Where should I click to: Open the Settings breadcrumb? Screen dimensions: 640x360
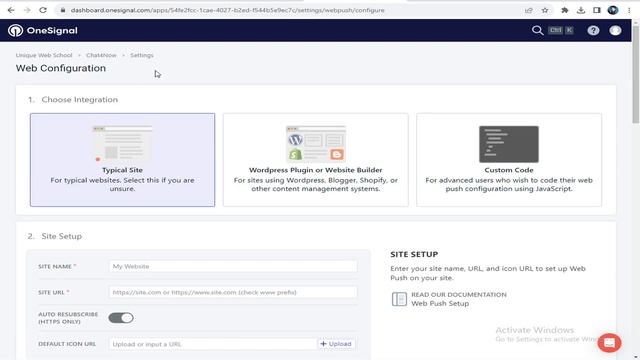pyautogui.click(x=142, y=55)
